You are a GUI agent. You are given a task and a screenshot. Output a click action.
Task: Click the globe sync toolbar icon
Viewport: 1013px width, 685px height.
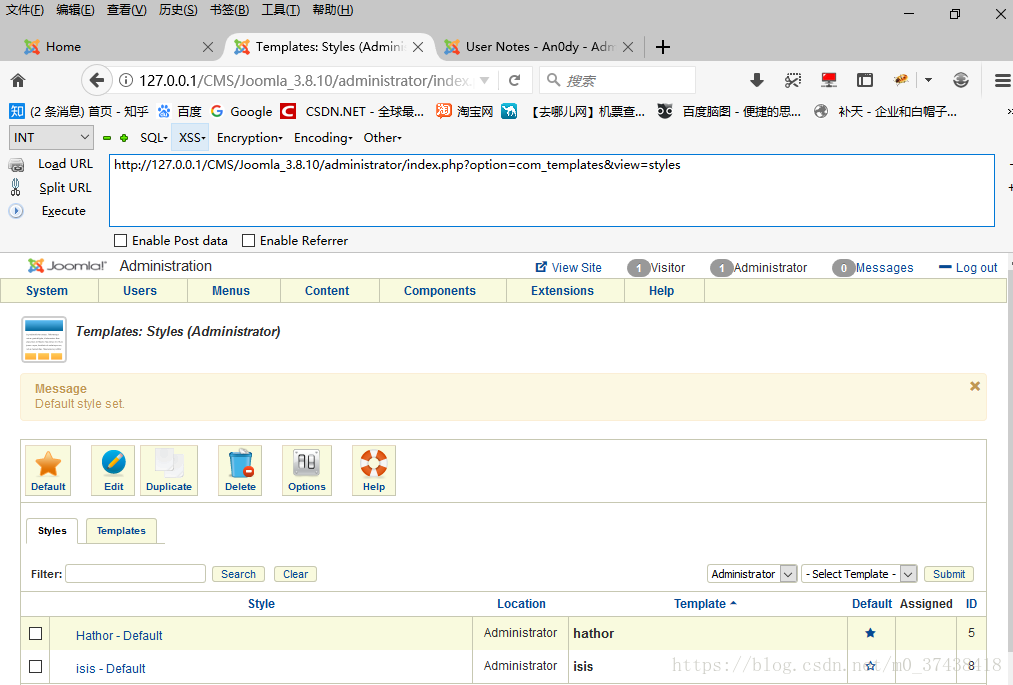tap(961, 80)
